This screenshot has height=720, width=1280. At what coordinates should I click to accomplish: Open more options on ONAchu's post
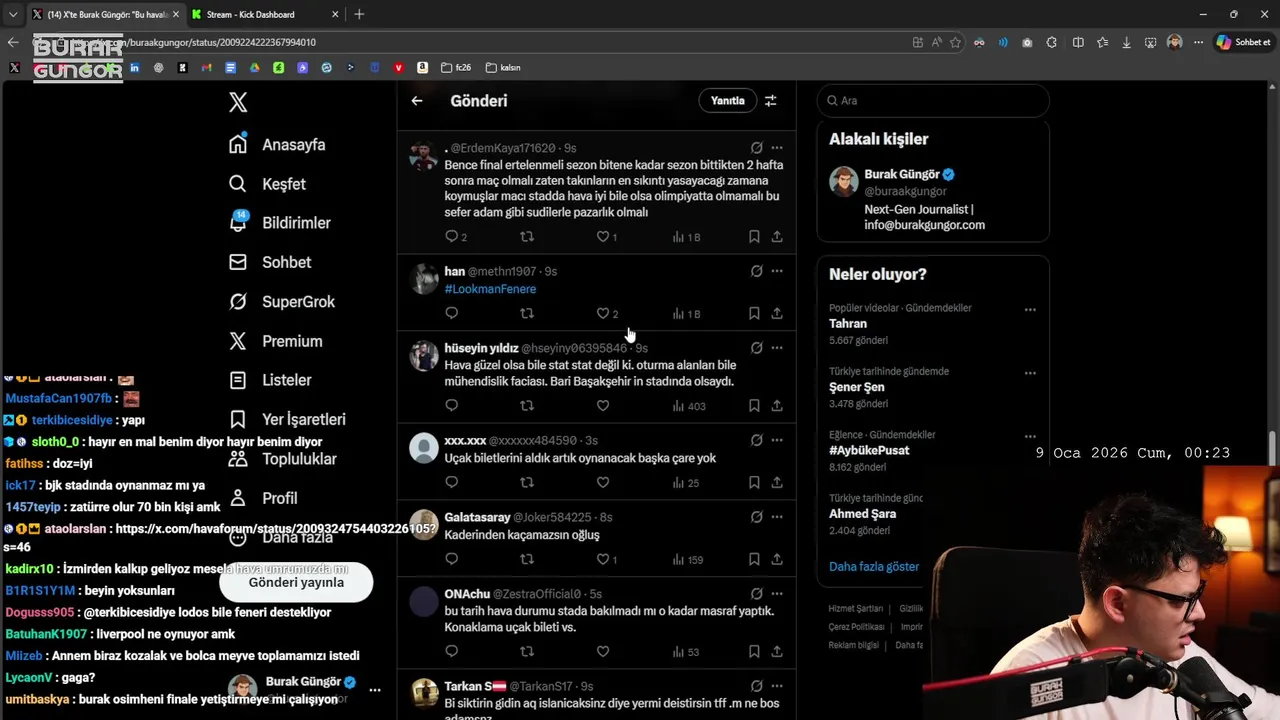click(777, 594)
